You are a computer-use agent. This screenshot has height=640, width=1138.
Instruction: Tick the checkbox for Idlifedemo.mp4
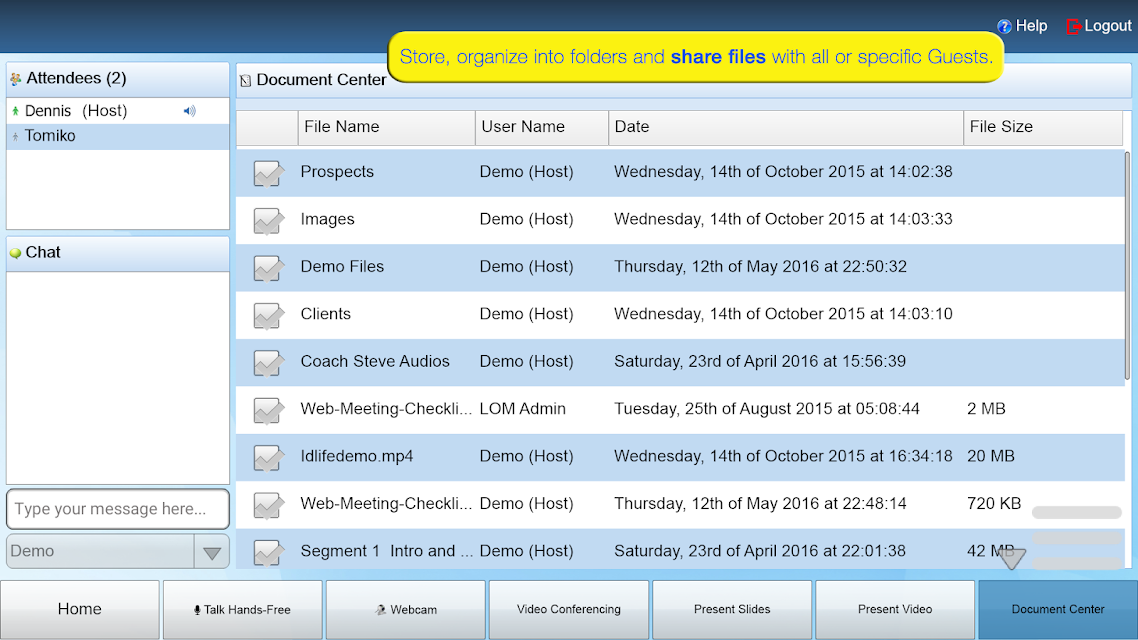269,458
